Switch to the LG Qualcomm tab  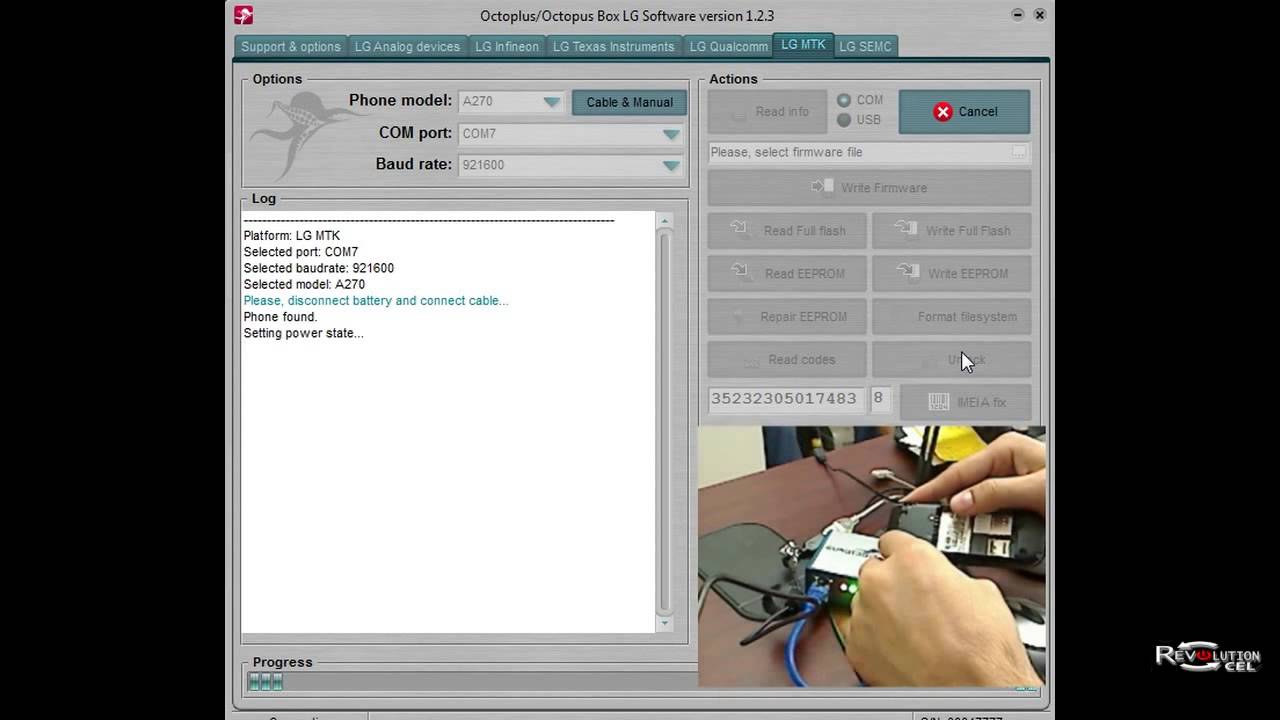tap(729, 47)
